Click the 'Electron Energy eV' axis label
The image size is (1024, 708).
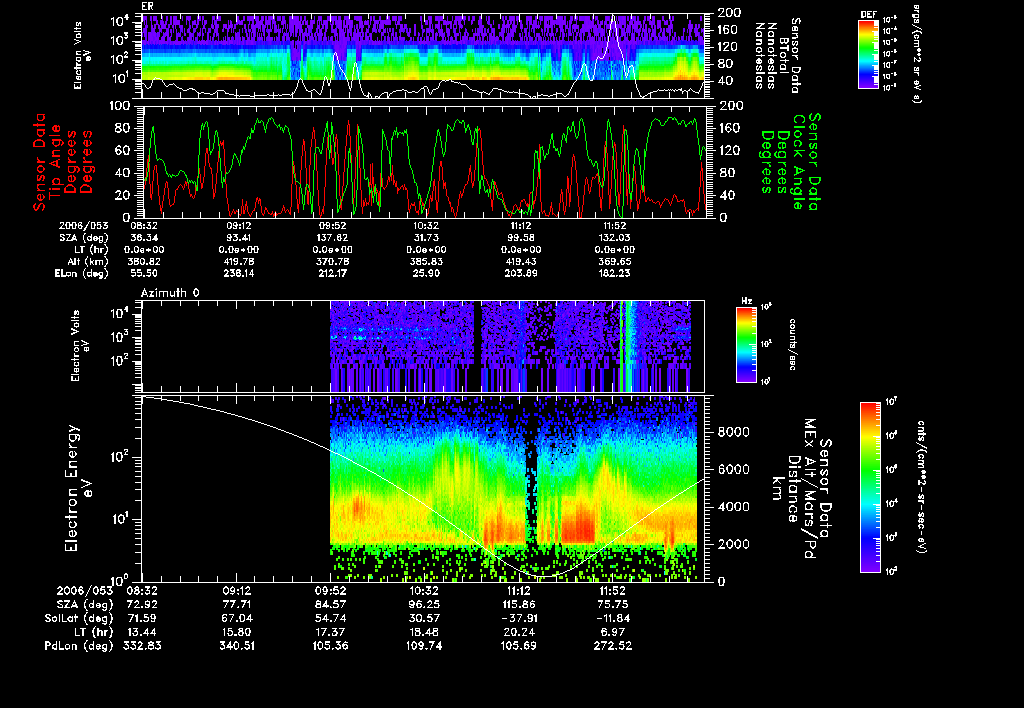pyautogui.click(x=78, y=488)
